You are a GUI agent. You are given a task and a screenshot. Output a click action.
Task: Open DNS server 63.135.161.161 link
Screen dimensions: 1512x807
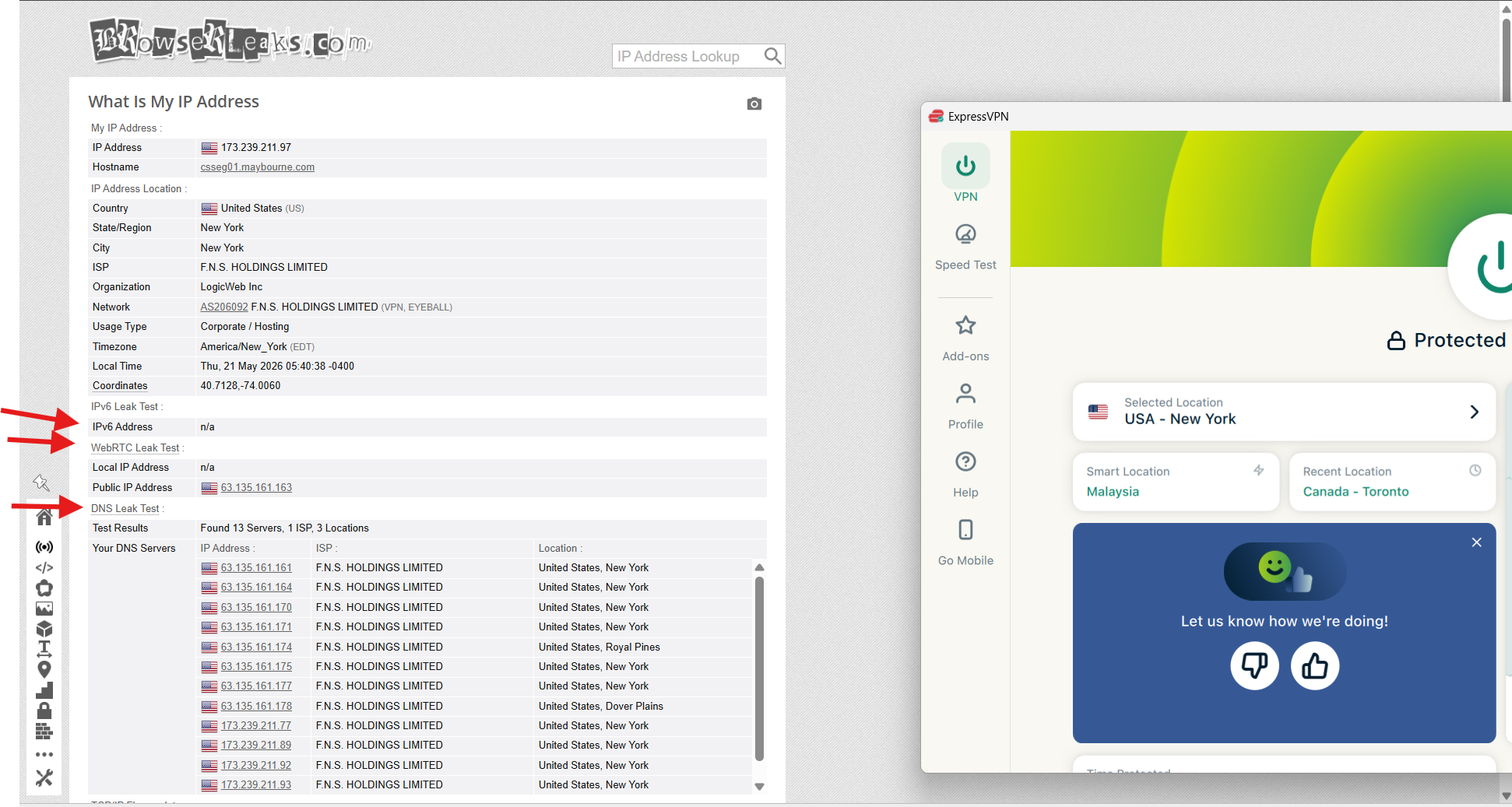click(x=256, y=568)
